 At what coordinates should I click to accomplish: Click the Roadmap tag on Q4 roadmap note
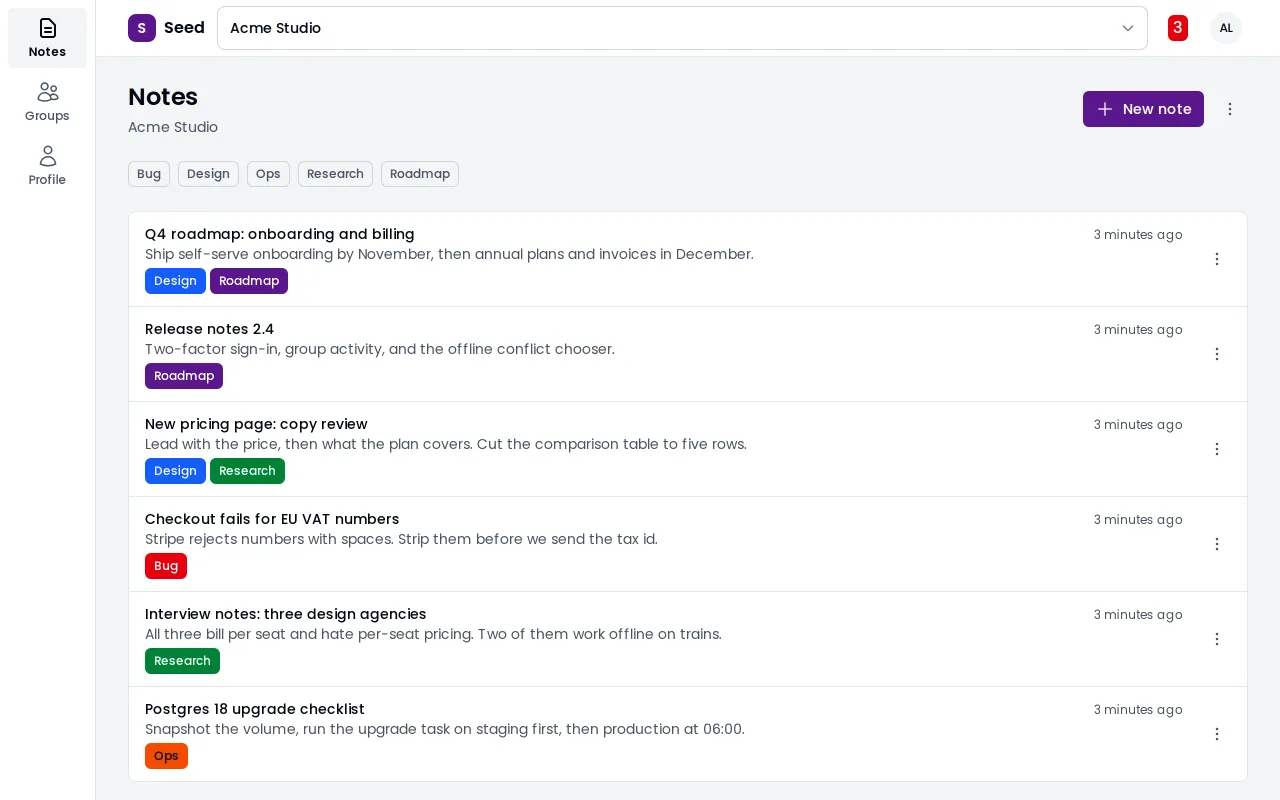(249, 281)
